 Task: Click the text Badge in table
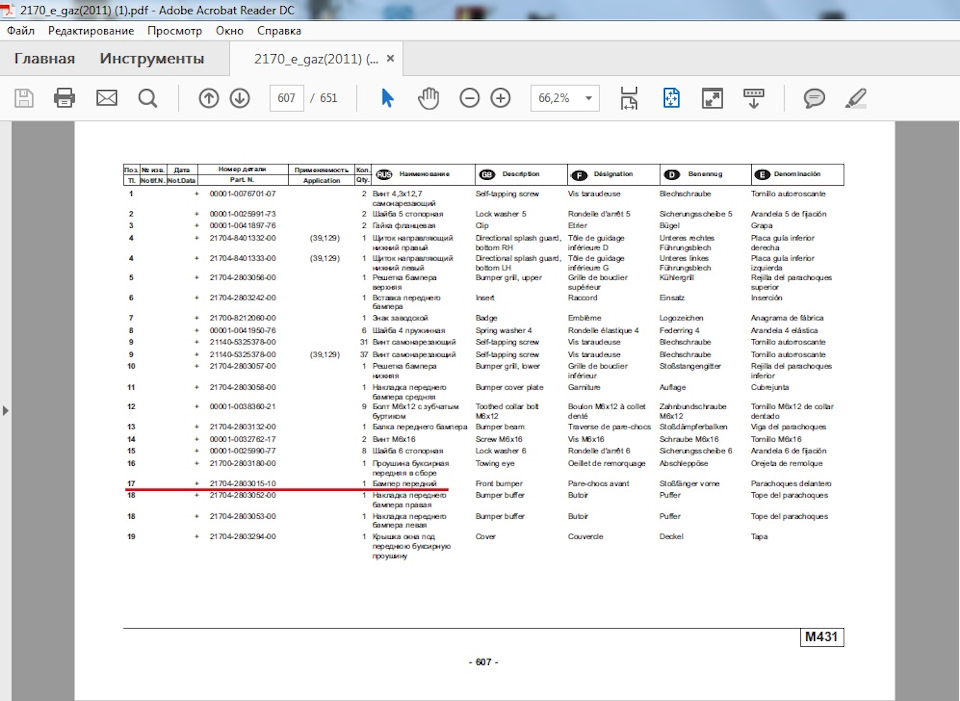(486, 318)
